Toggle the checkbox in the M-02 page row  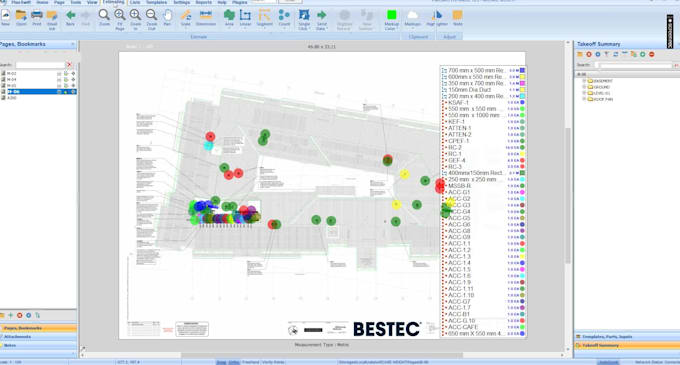pos(59,74)
